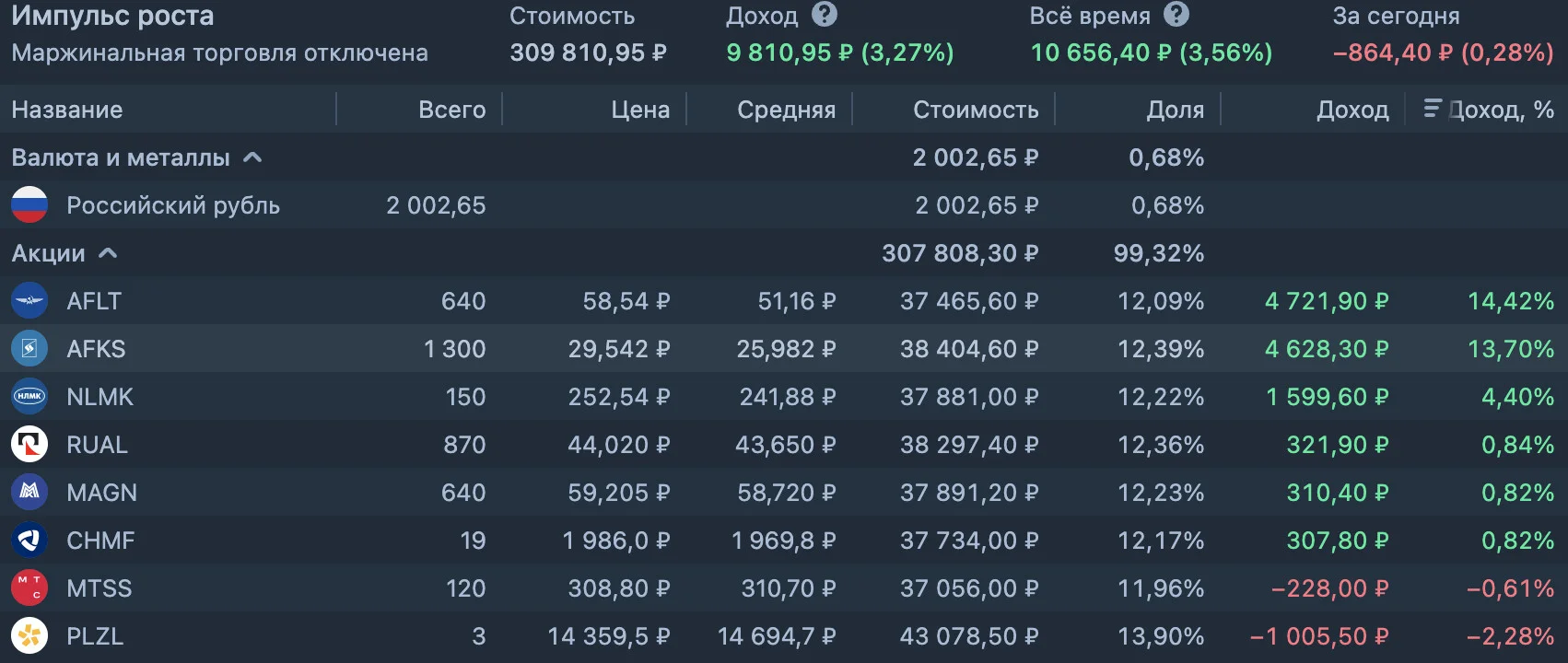Screen dimensions: 1568x663
Task: Sort by the Доход column header
Action: 1352,110
